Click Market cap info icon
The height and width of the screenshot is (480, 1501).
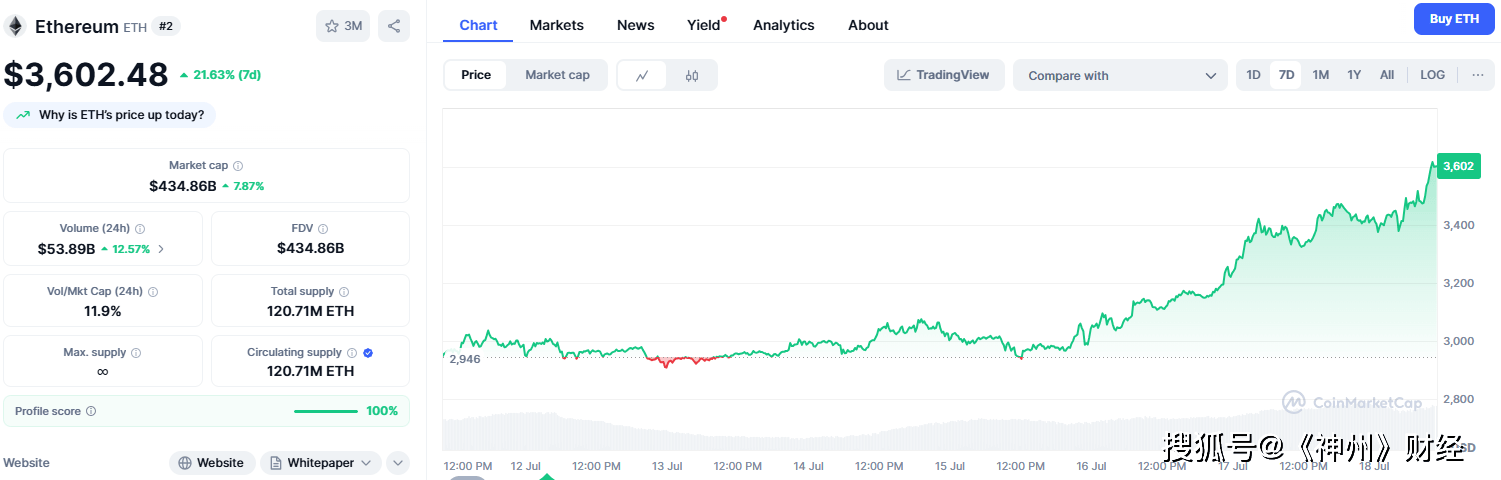pos(238,166)
